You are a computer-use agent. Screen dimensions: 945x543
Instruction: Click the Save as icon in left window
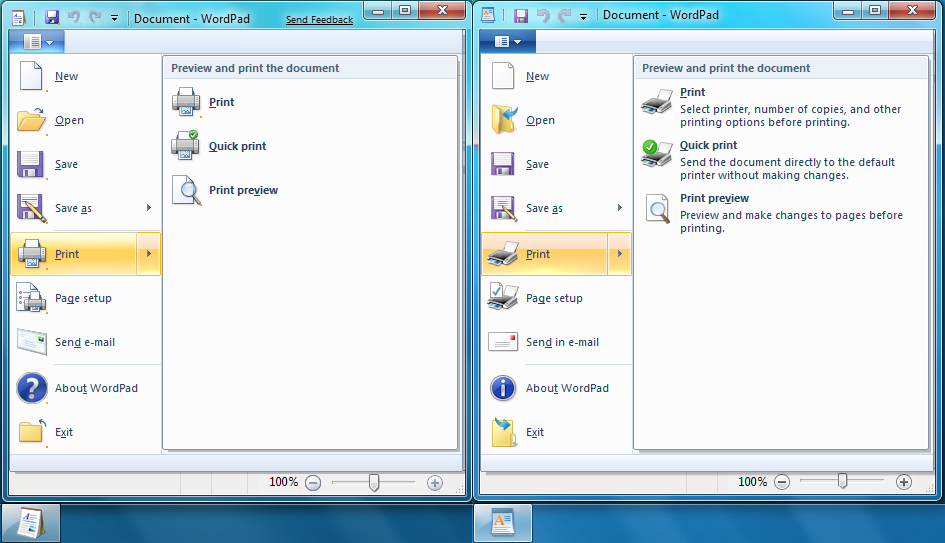click(x=31, y=208)
